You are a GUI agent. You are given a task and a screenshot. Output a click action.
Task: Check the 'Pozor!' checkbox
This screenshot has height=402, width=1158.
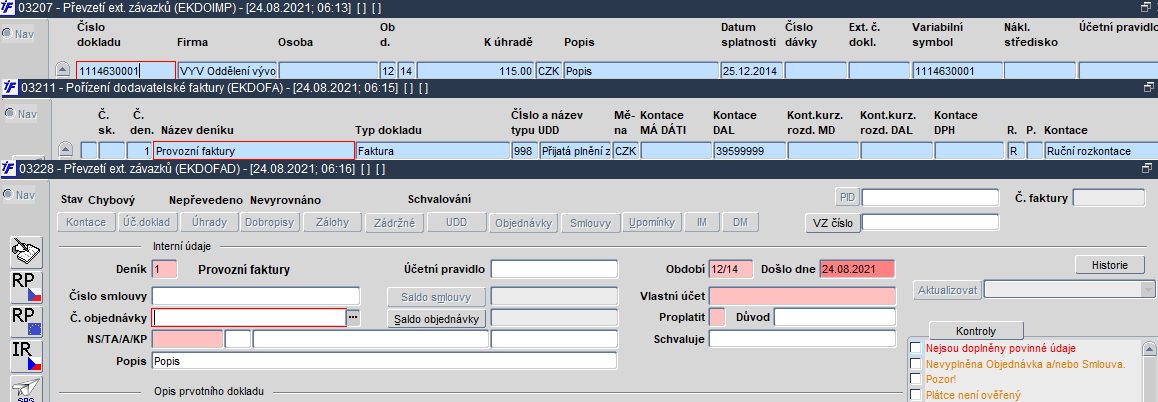[x=916, y=378]
